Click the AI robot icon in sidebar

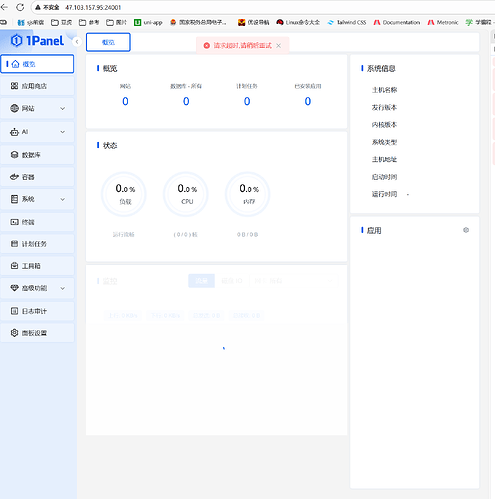(x=14, y=132)
